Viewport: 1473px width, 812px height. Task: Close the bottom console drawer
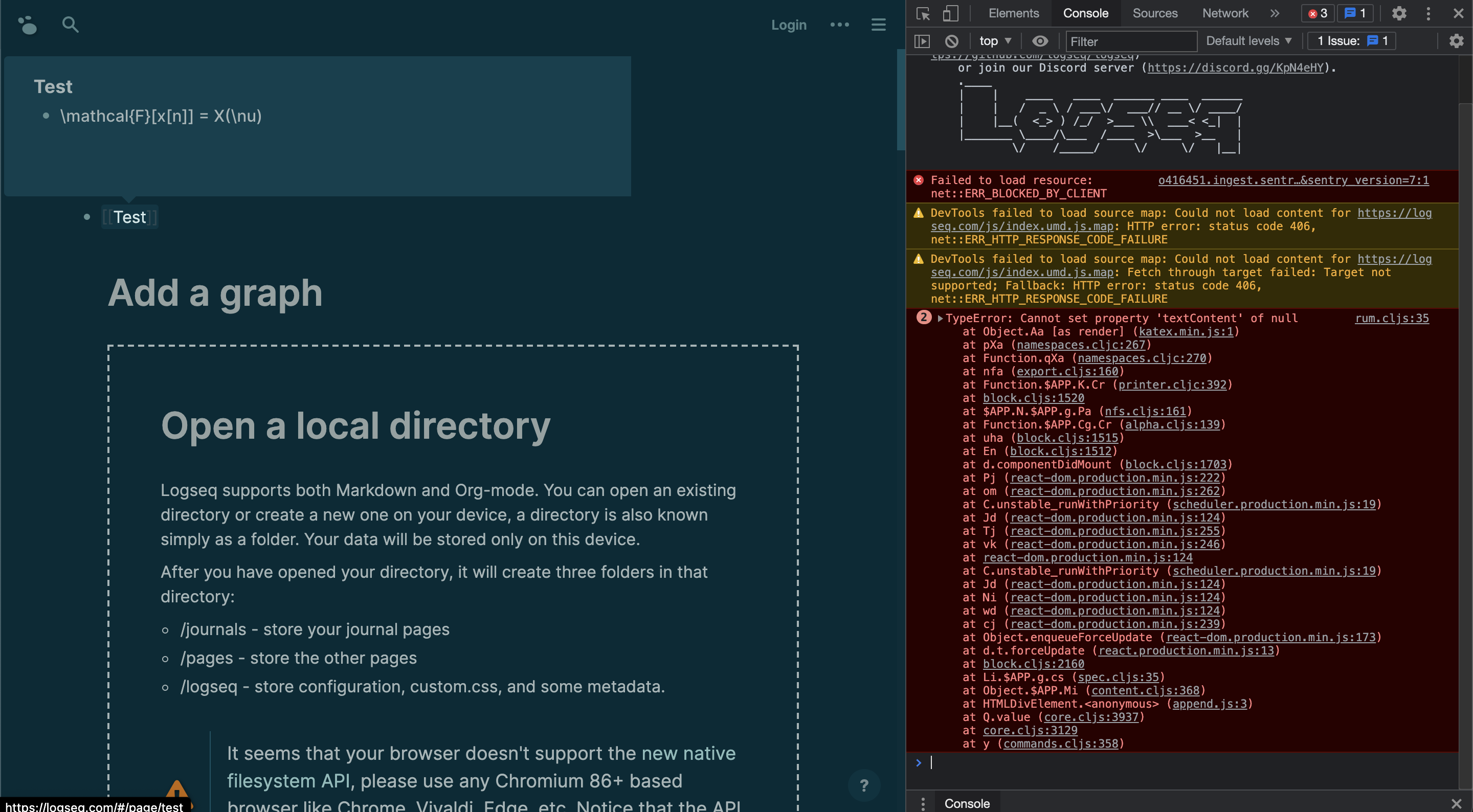pos(1456,803)
